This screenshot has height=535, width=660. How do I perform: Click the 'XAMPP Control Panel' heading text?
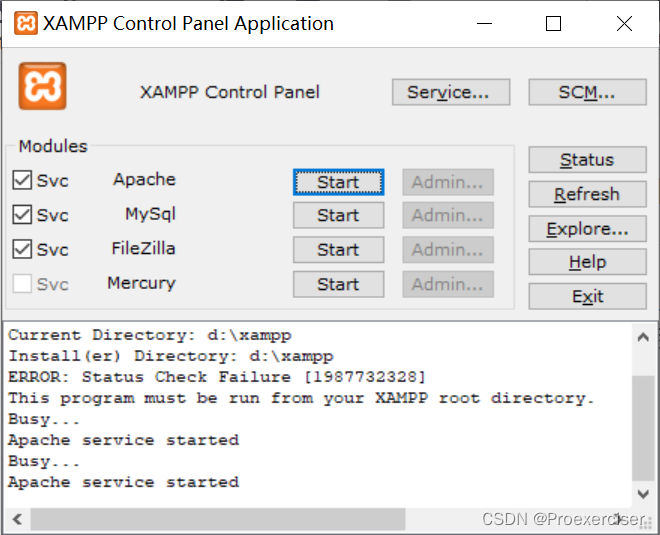tap(230, 92)
